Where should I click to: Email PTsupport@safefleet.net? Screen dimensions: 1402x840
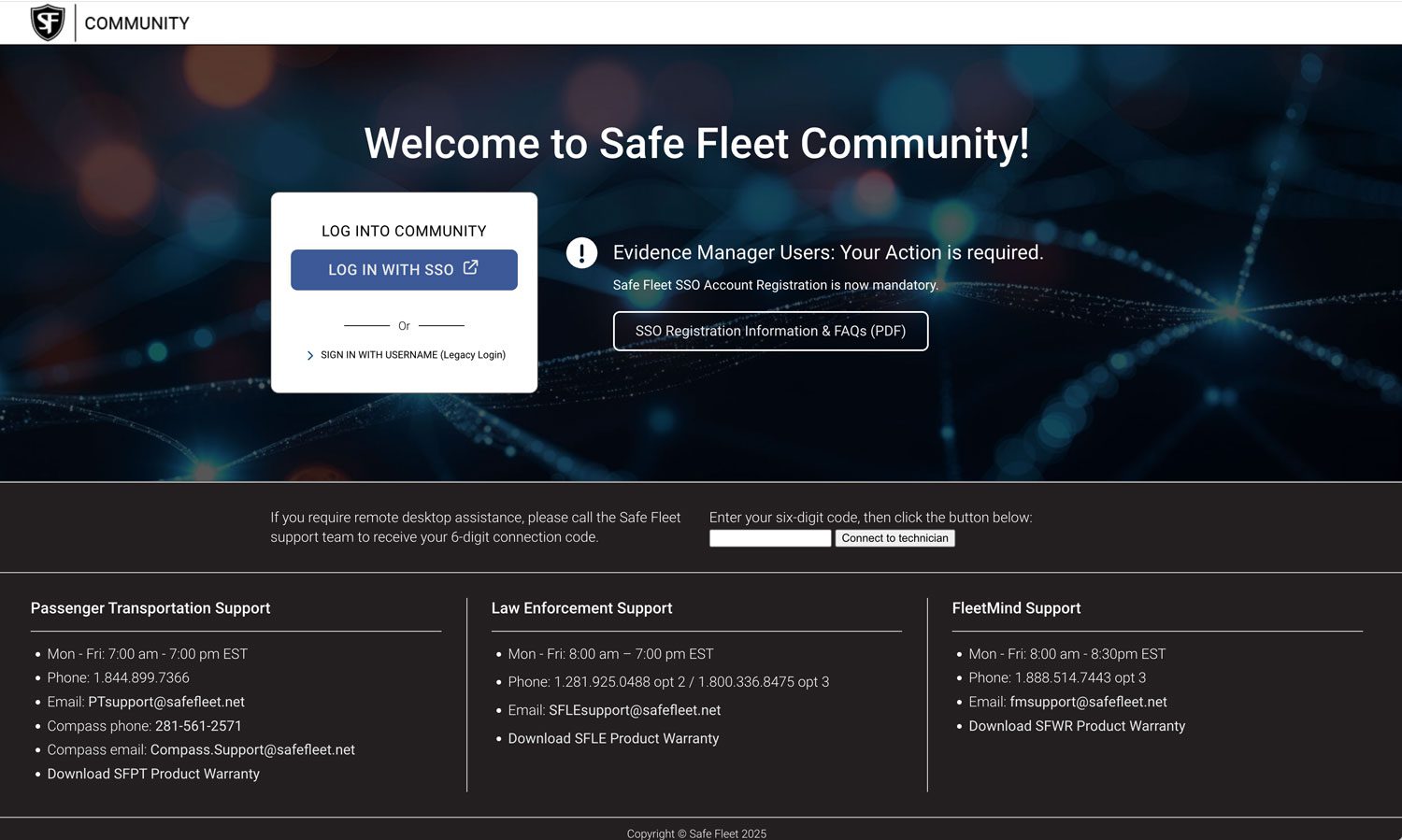click(166, 702)
